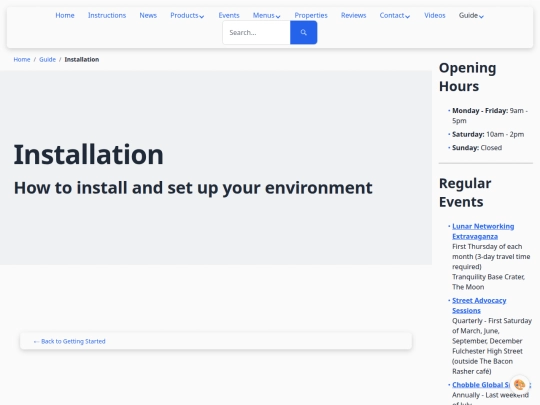540x405 pixels.
Task: Open the Events nav item
Action: tap(229, 15)
